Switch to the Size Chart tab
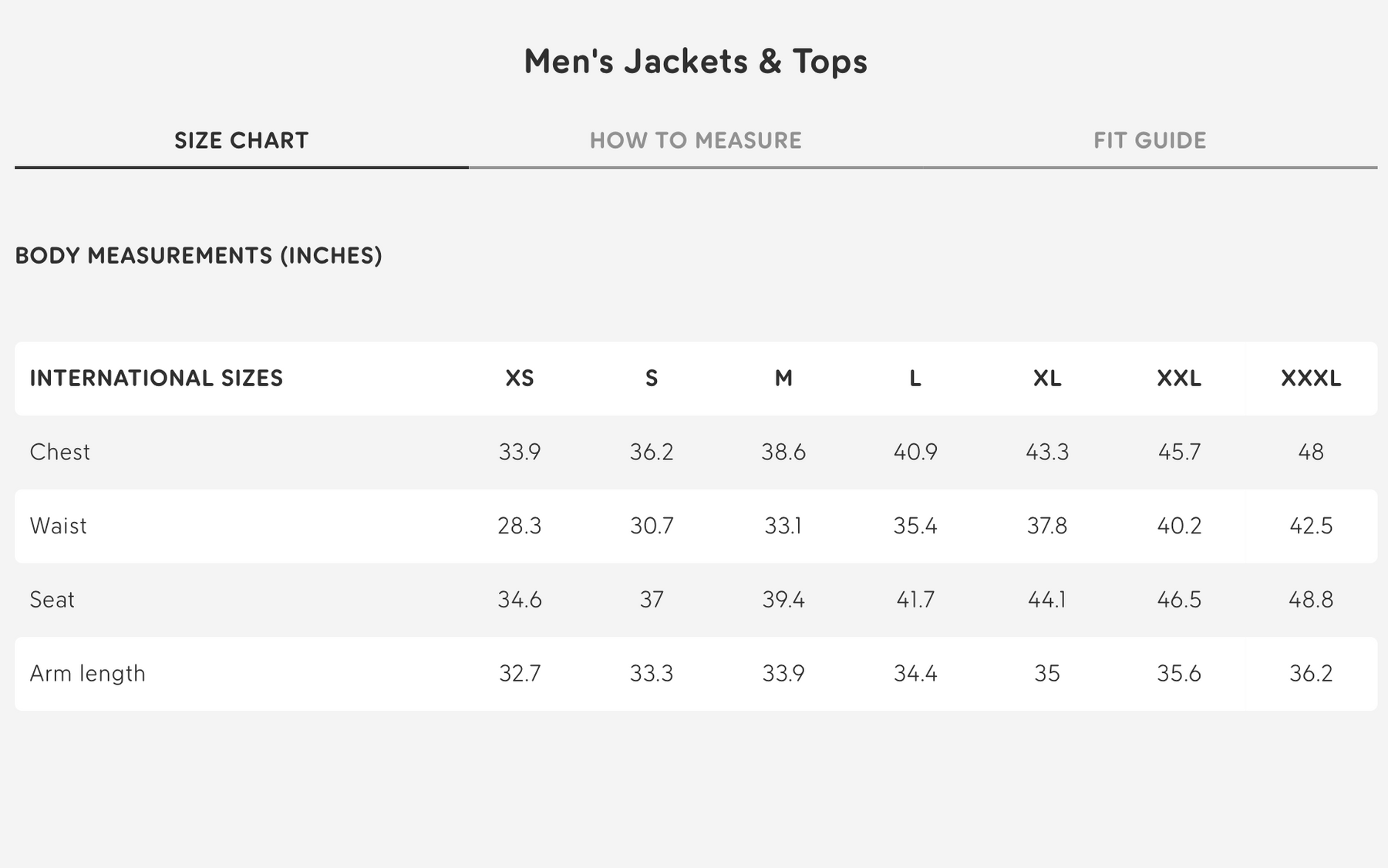 click(x=241, y=140)
